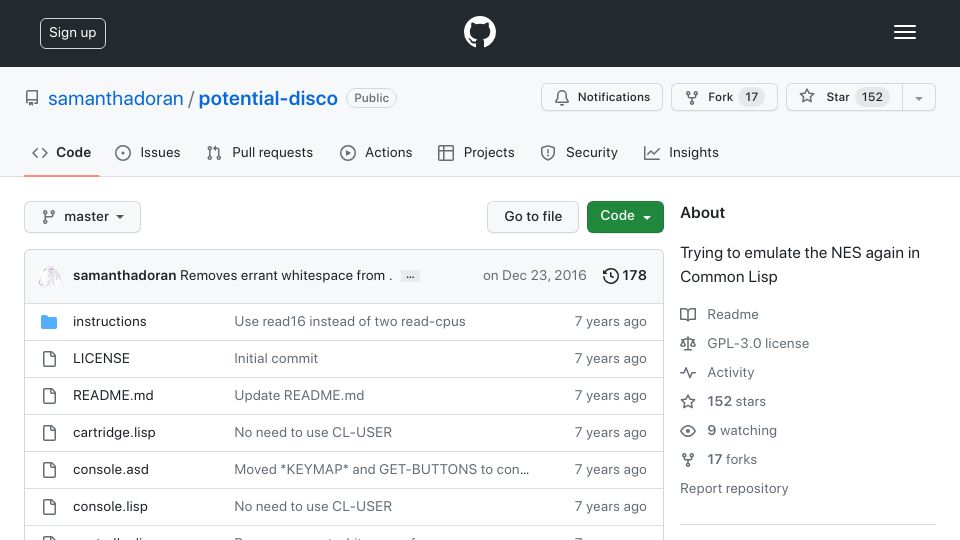View the 9 watching link

coord(742,430)
